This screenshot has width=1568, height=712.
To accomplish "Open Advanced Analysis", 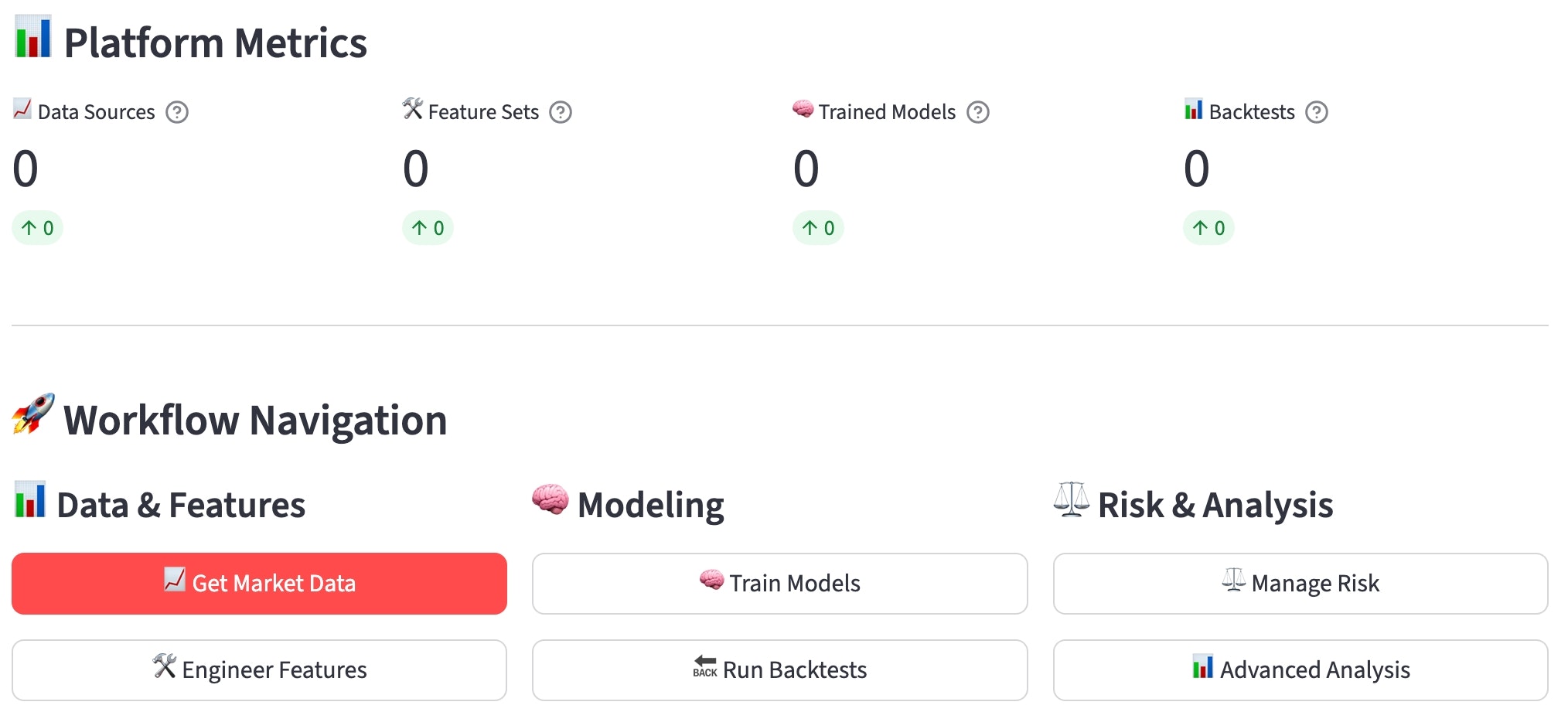I will pyautogui.click(x=1300, y=669).
